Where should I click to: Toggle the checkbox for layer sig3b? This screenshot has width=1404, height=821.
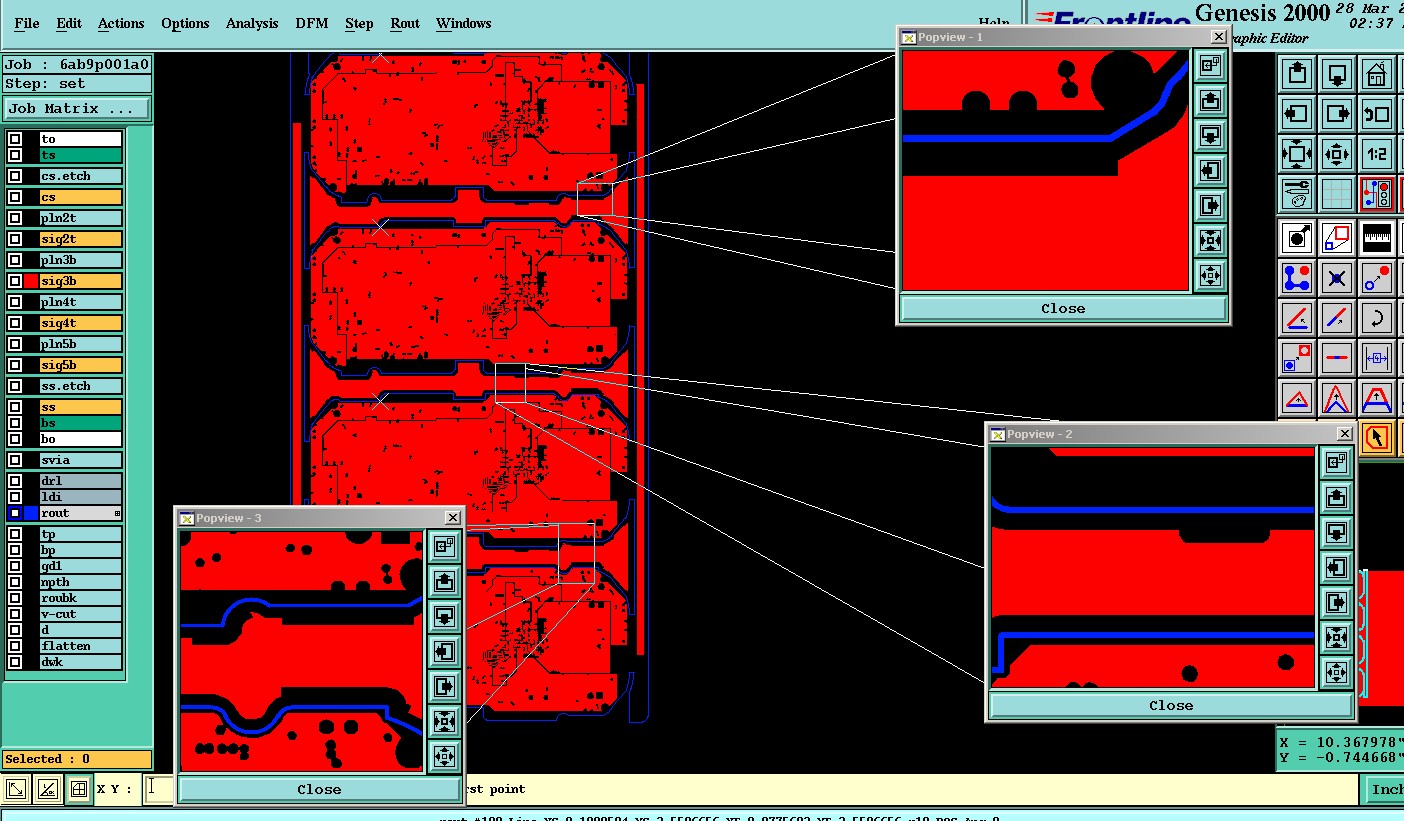click(x=15, y=281)
